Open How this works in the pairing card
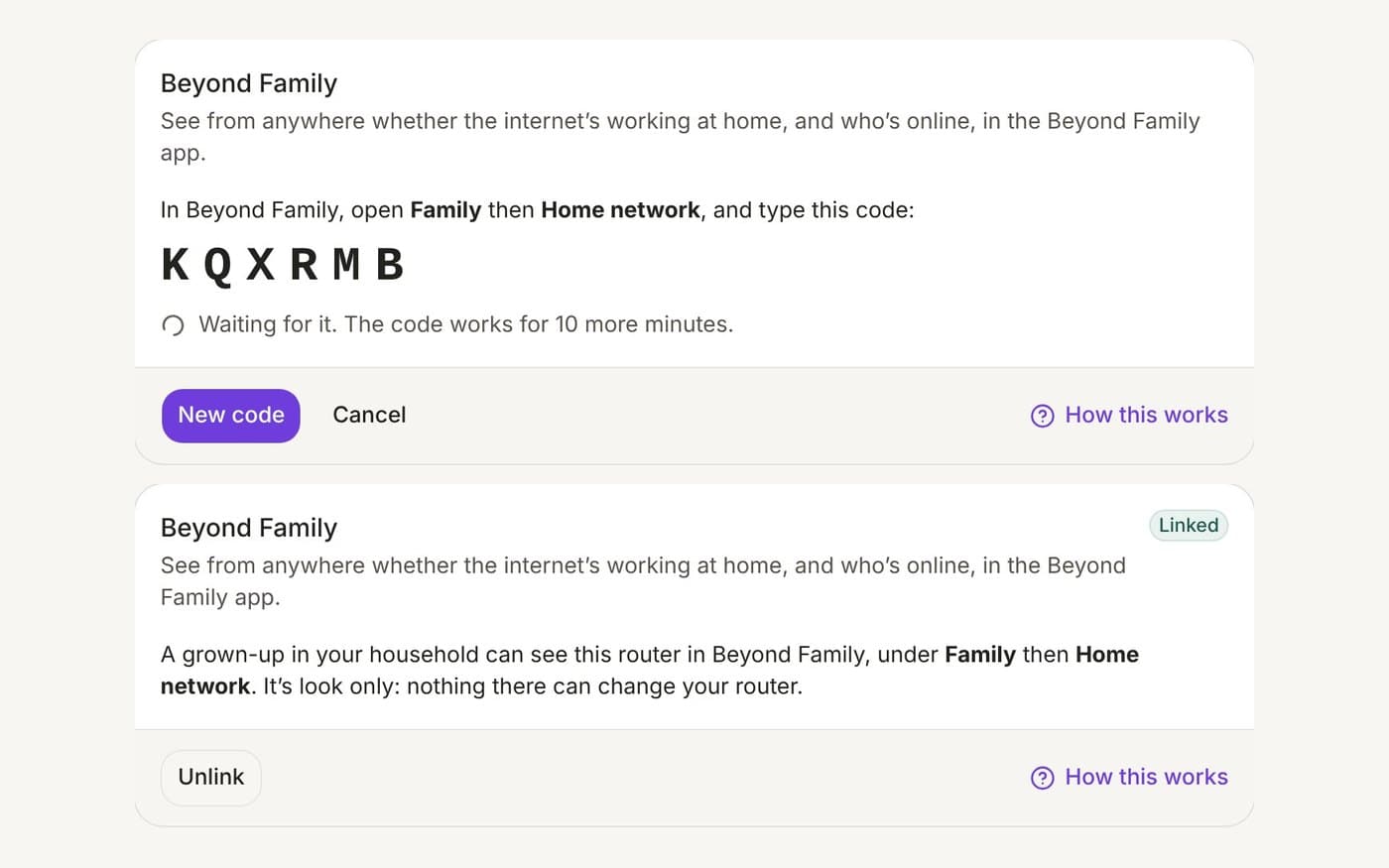This screenshot has width=1389, height=868. pos(1129,416)
